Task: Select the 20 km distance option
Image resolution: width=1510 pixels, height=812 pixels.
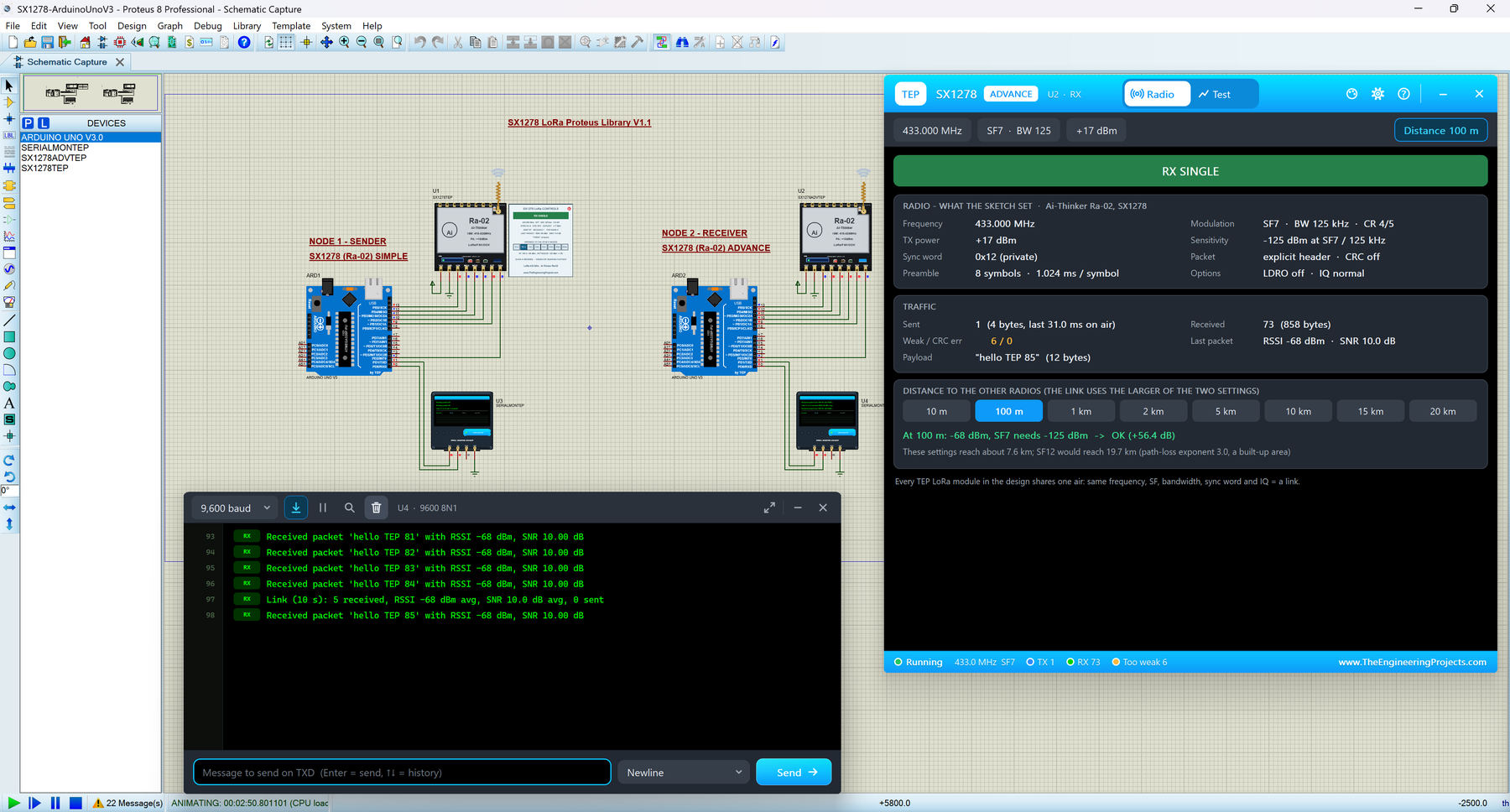Action: click(1443, 411)
